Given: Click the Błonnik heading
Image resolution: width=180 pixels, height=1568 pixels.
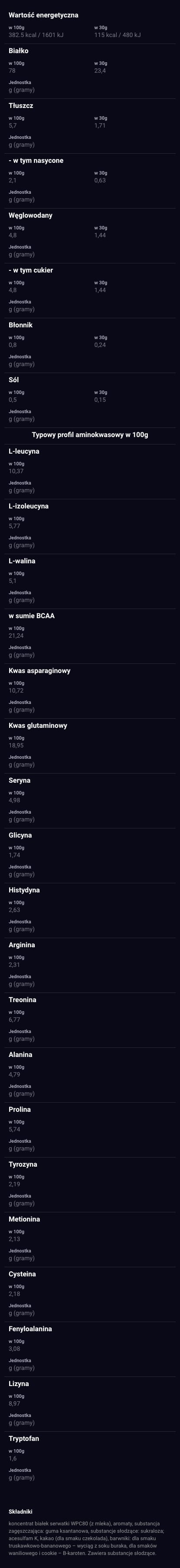Looking at the screenshot, I should (x=21, y=325).
